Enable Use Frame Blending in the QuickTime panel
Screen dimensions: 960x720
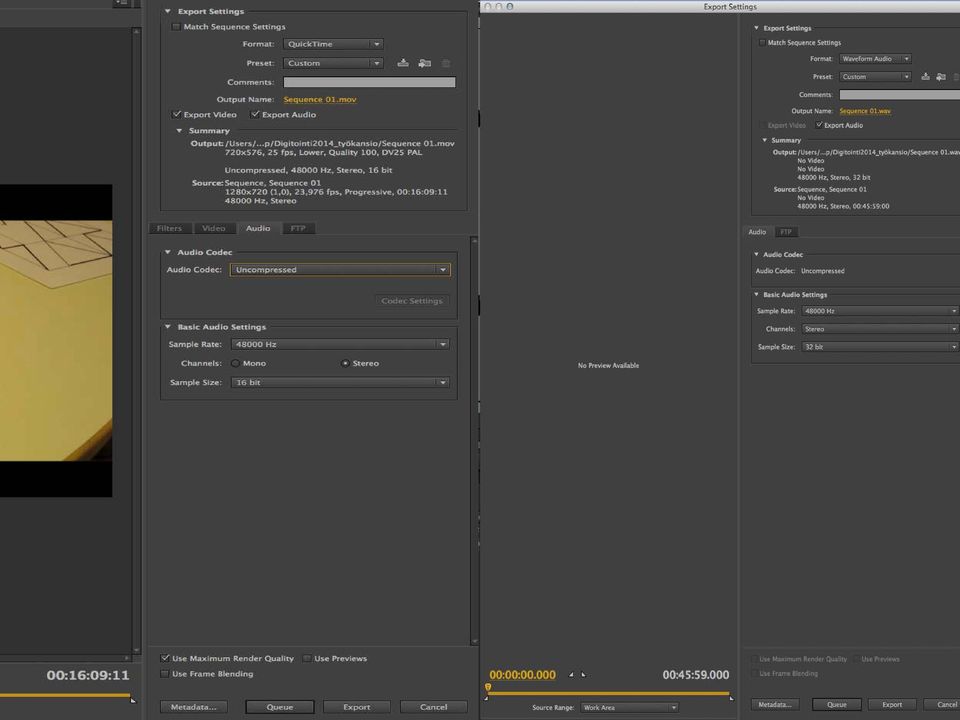165,673
